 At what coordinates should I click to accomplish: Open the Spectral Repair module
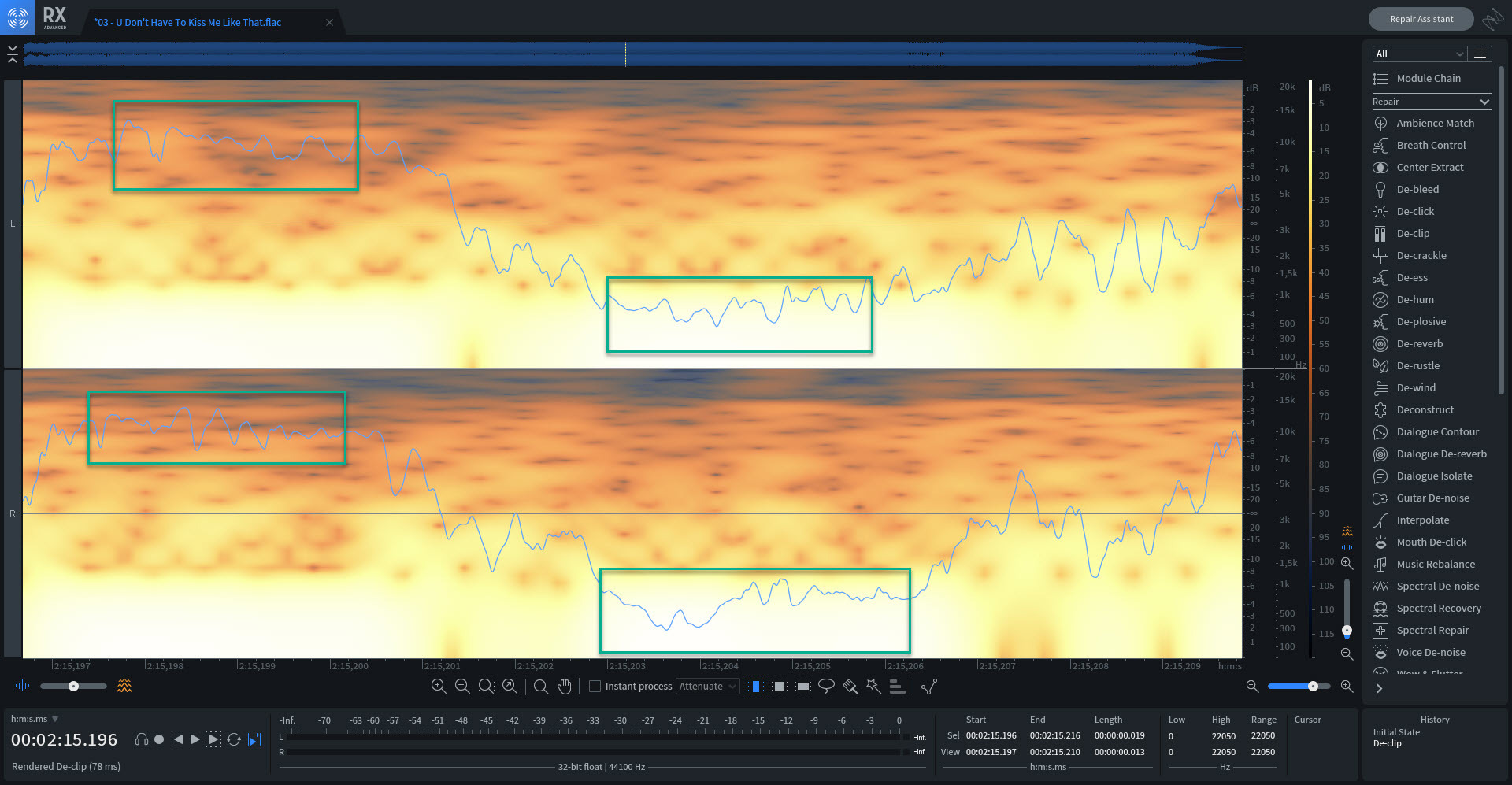(1432, 630)
